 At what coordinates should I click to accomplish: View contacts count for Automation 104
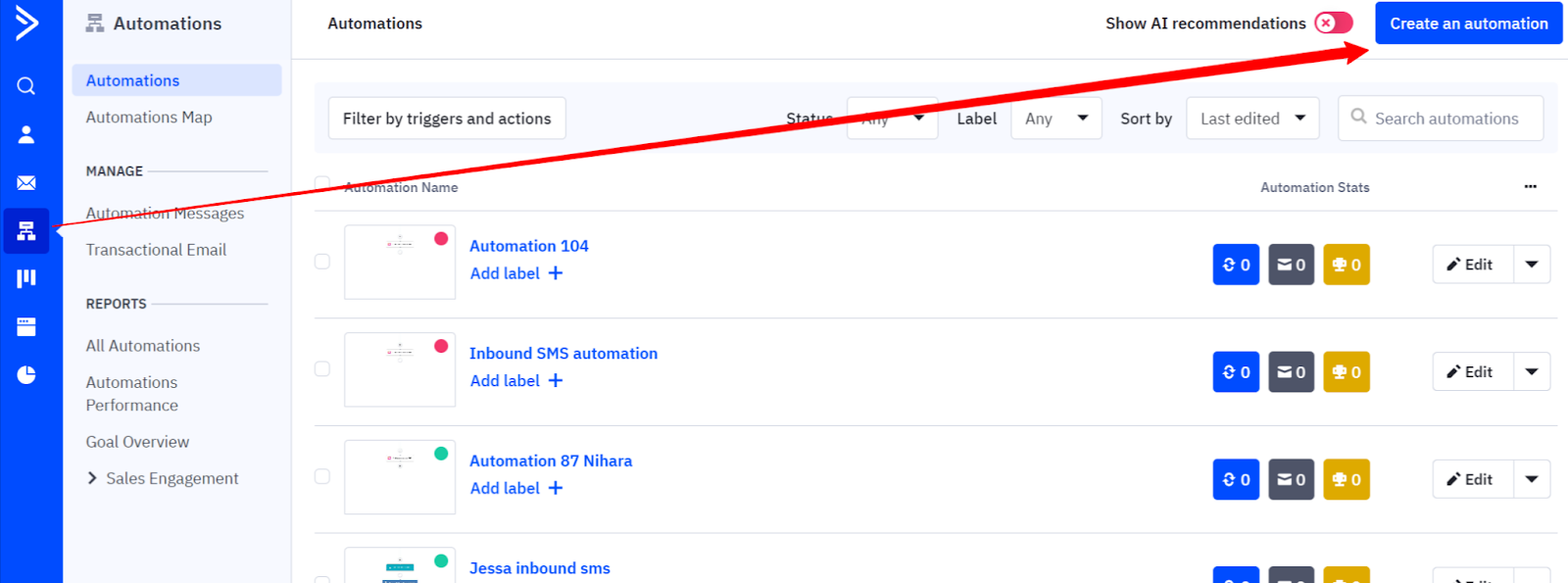(1236, 265)
